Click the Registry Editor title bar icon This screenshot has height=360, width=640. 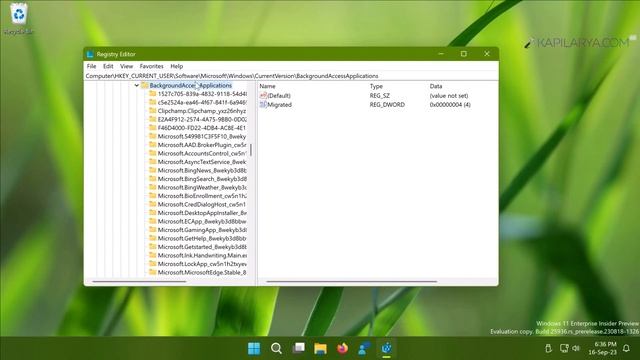90,54
